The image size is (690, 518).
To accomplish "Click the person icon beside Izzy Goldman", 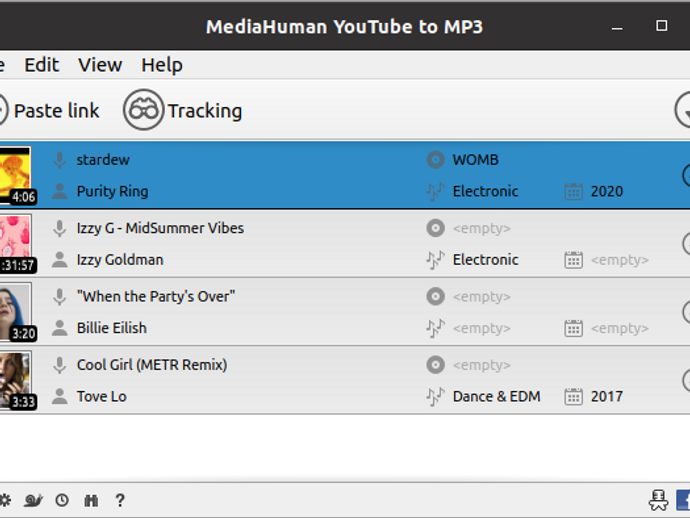I will [x=59, y=260].
